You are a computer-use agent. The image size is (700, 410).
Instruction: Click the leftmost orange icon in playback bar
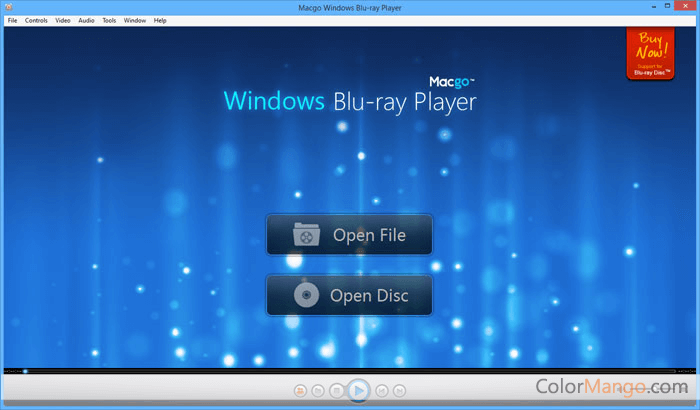point(299,390)
